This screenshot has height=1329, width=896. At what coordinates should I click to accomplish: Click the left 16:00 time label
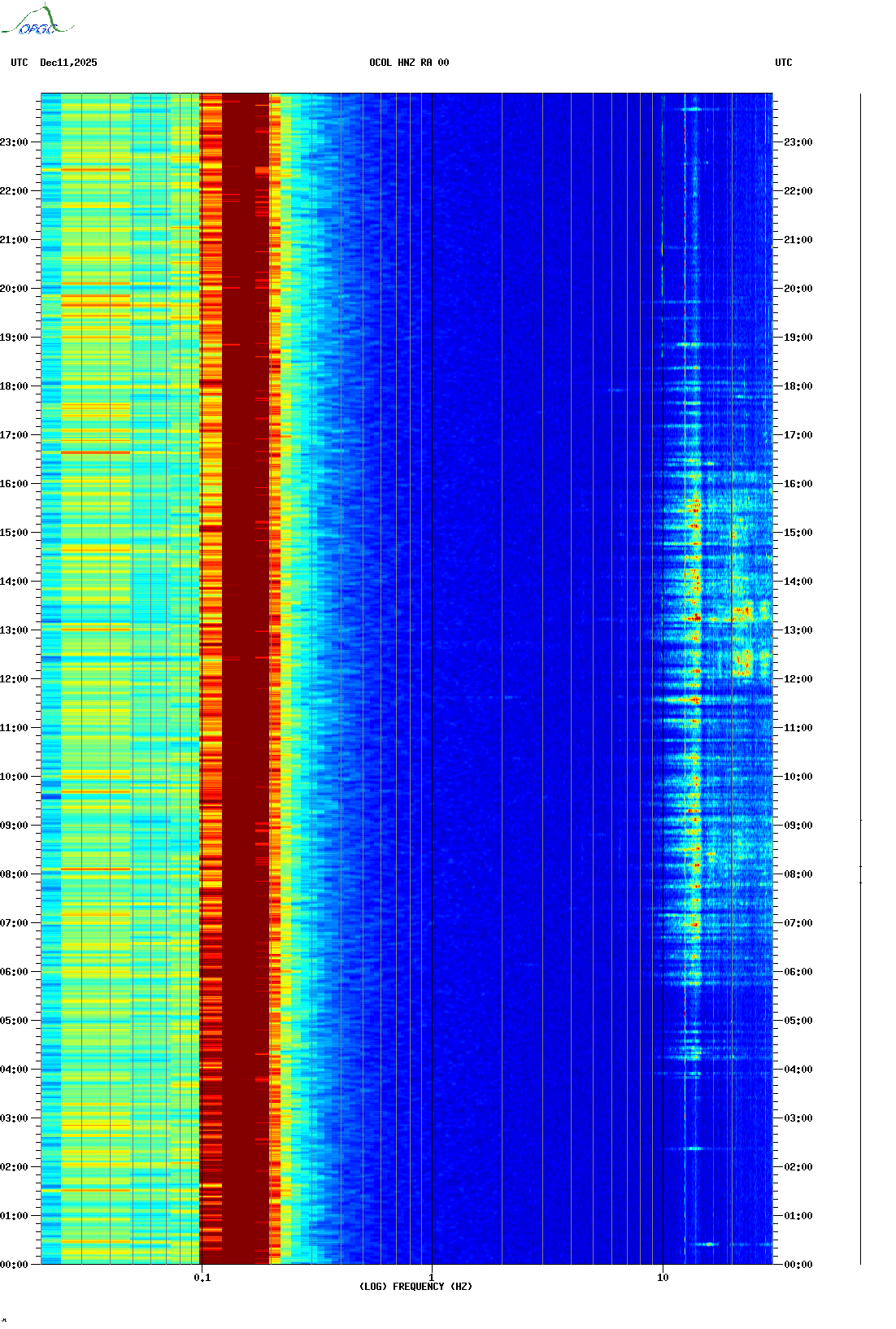point(14,484)
